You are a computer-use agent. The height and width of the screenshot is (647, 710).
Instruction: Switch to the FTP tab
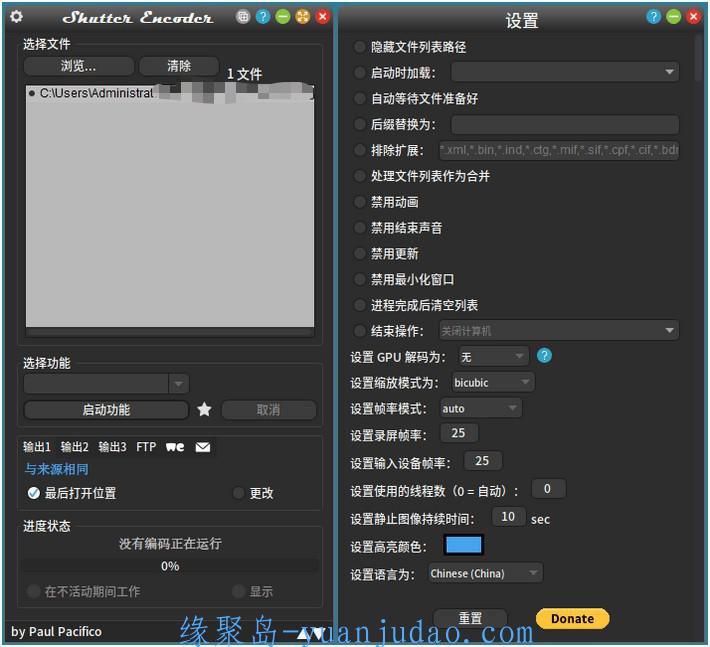pyautogui.click(x=146, y=447)
